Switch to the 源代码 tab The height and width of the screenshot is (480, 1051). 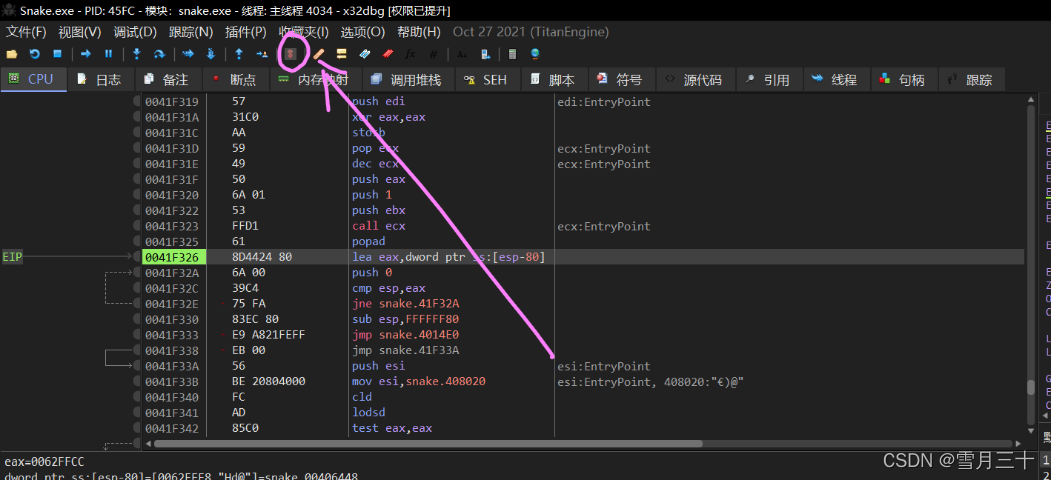click(694, 80)
